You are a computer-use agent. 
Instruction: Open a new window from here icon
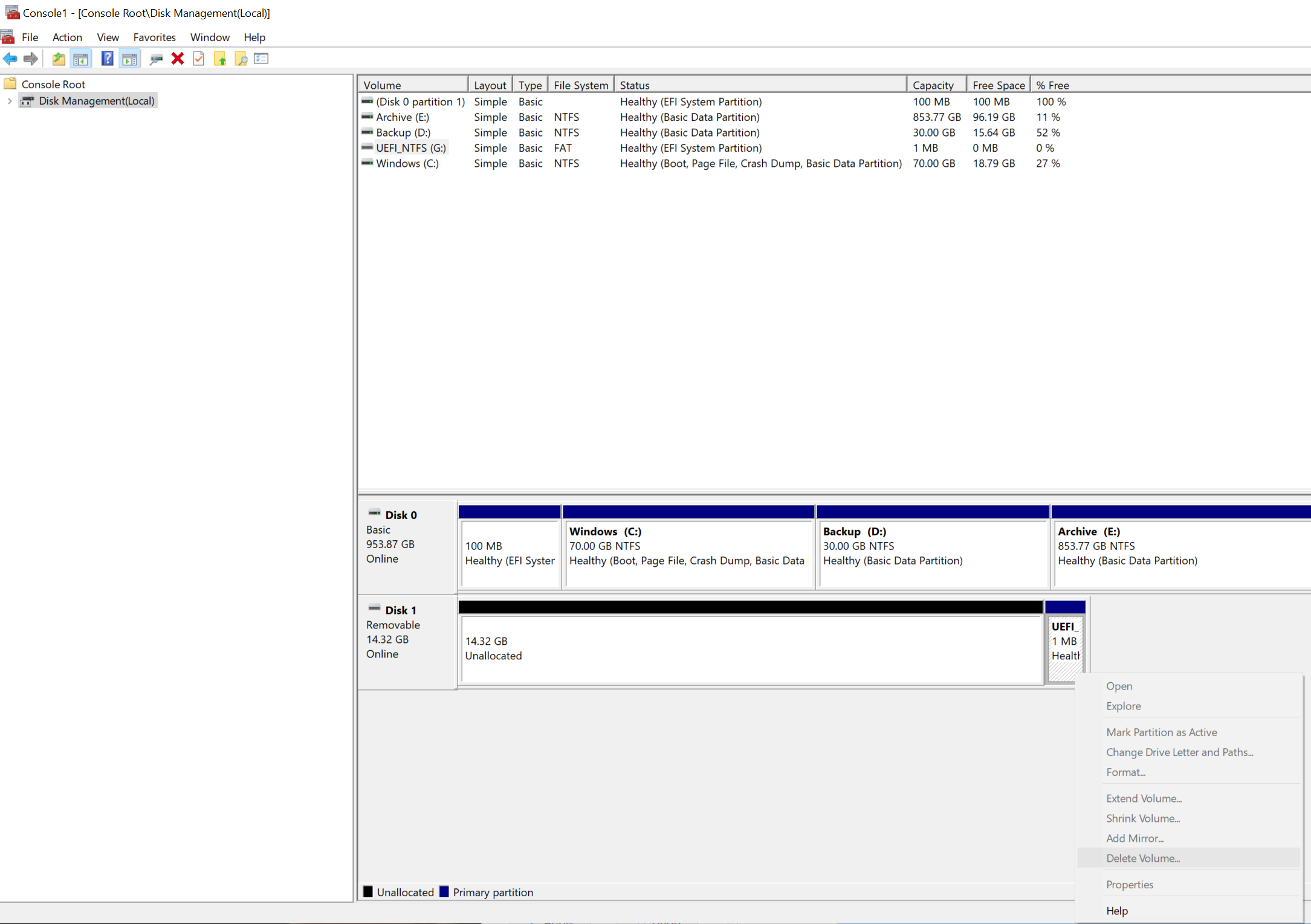[59, 58]
